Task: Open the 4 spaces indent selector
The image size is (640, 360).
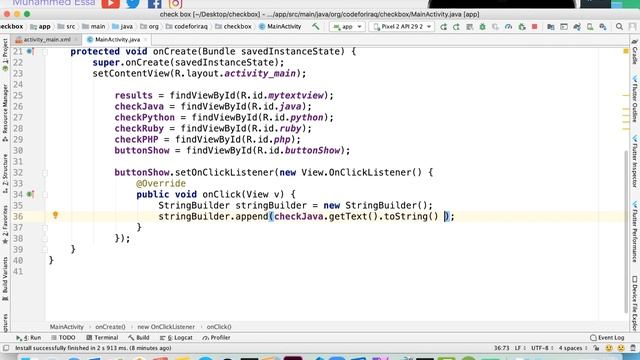Action: pos(572,348)
